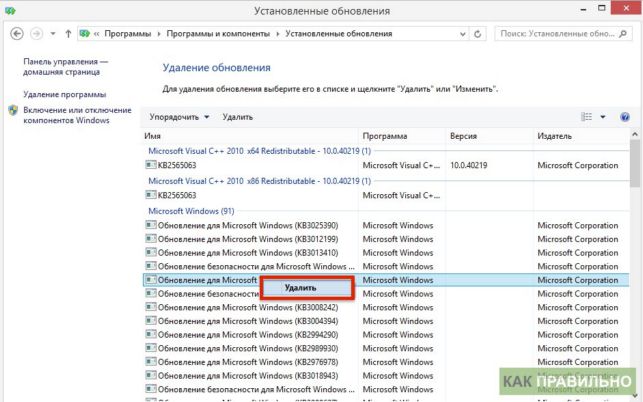The width and height of the screenshot is (643, 402).
Task: Open Панель управления домашняя страница link
Action: click(x=65, y=66)
